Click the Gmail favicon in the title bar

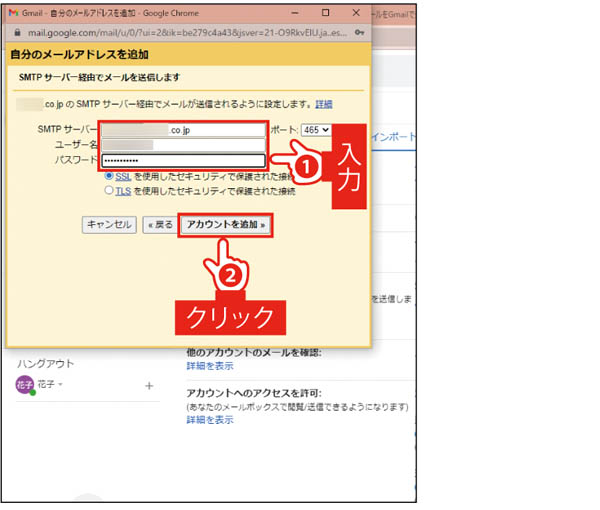(x=13, y=13)
